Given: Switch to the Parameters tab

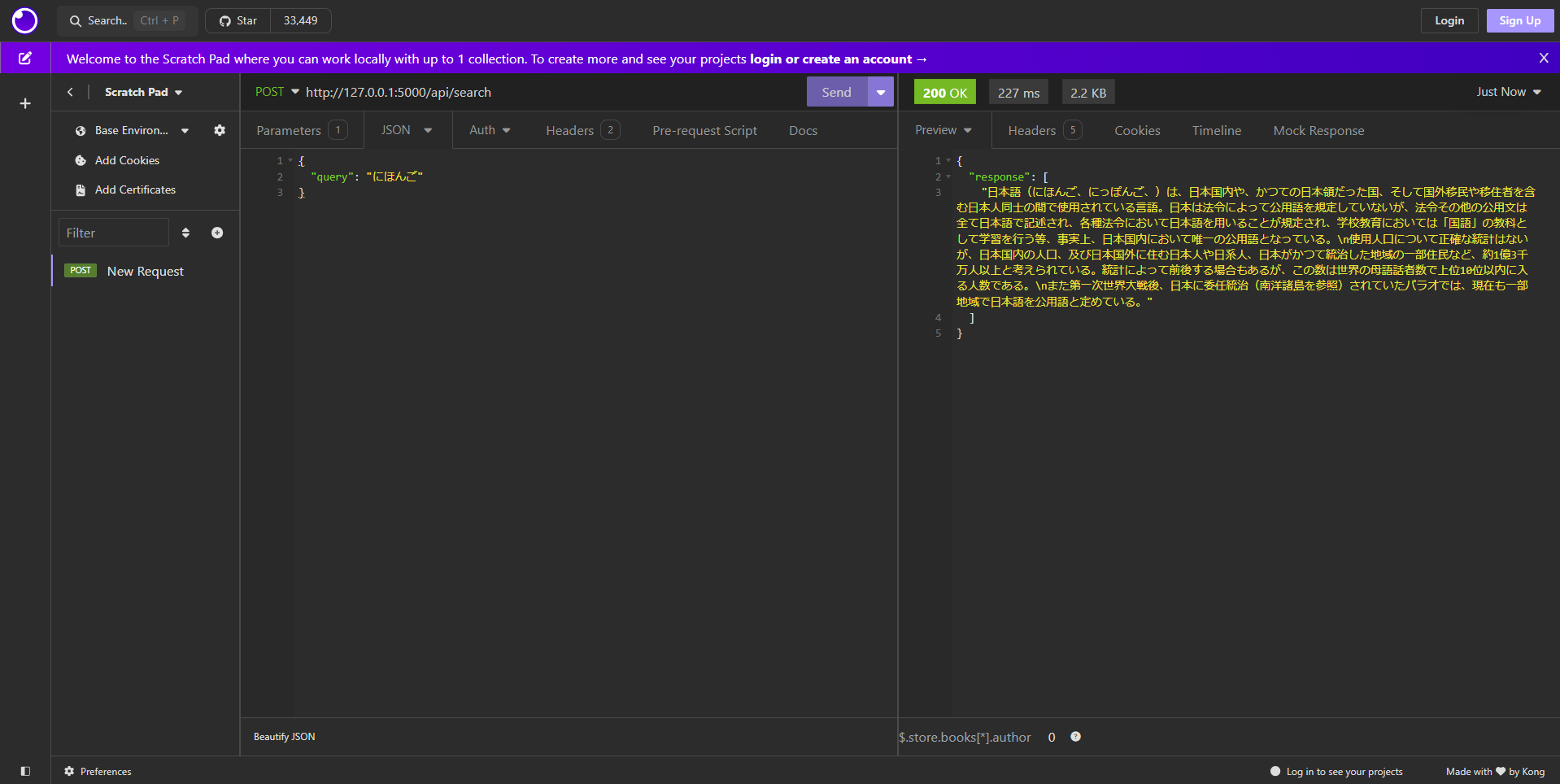Looking at the screenshot, I should [302, 130].
